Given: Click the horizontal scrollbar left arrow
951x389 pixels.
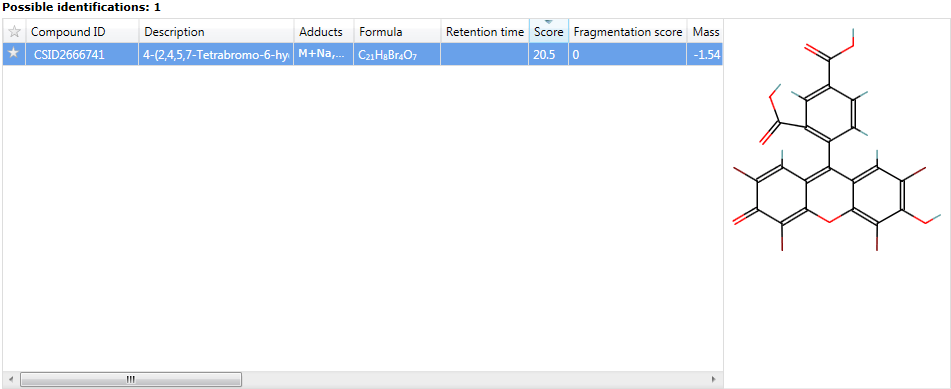Looking at the screenshot, I should 10,379.
